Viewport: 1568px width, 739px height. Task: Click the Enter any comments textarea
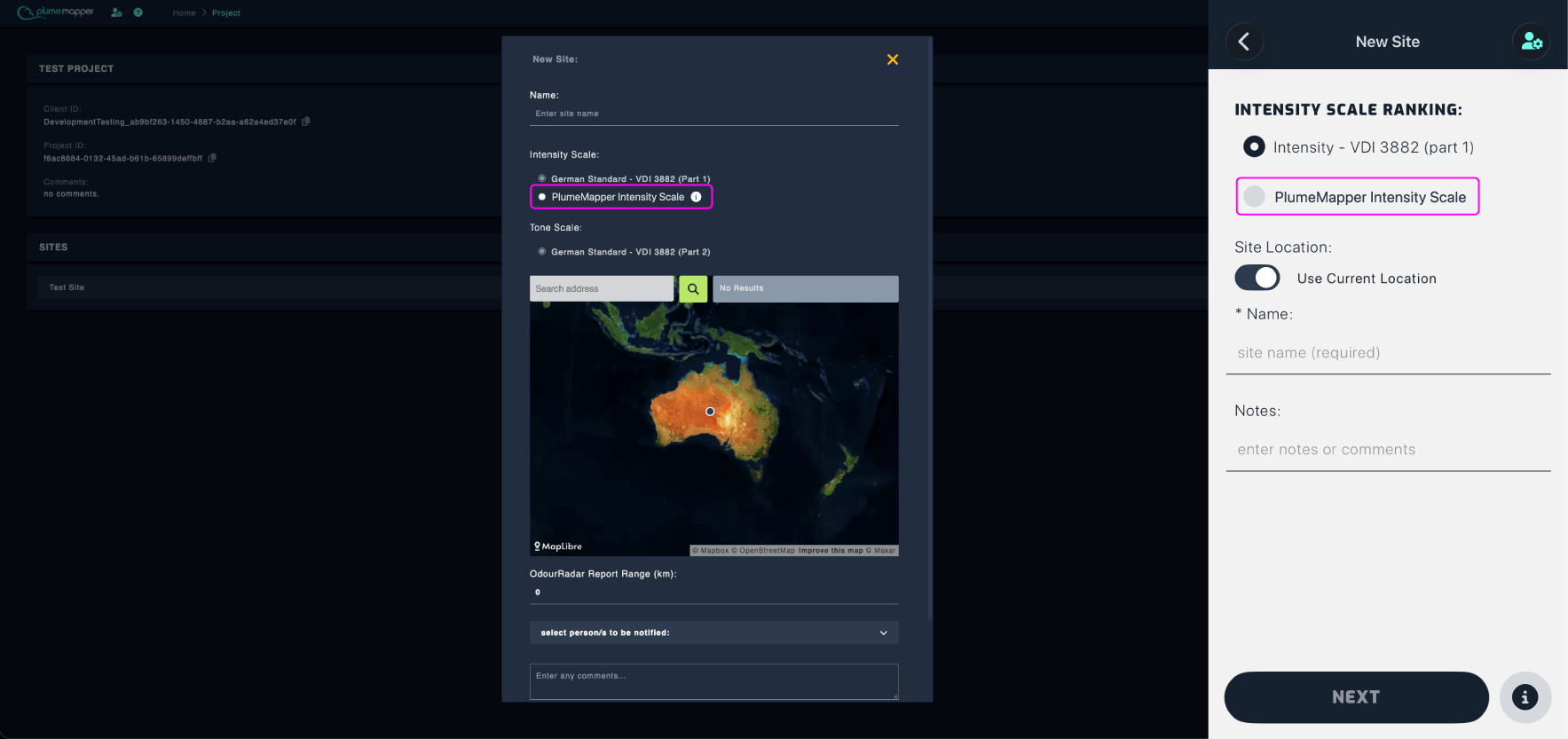point(714,681)
